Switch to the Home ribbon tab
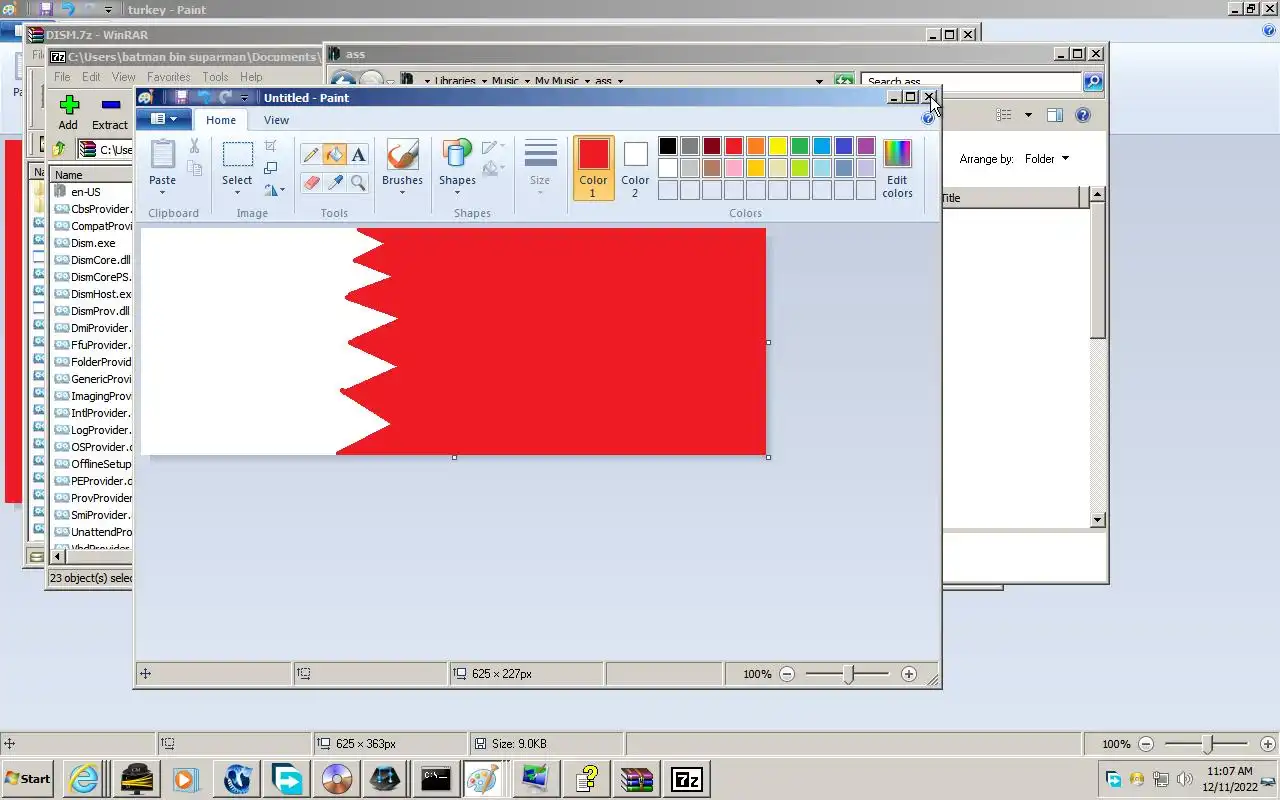Screen dimensions: 1280x800 [221, 120]
